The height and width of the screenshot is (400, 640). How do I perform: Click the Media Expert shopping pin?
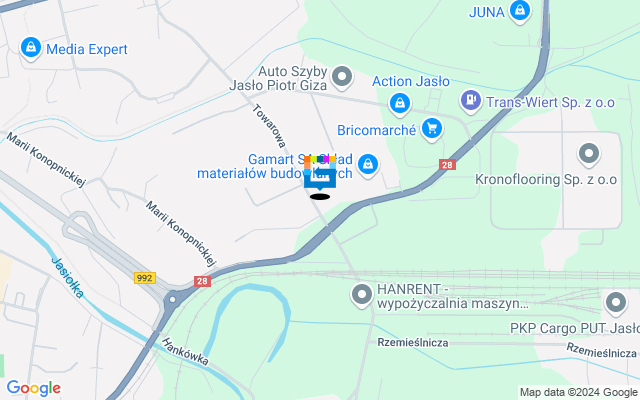31,49
